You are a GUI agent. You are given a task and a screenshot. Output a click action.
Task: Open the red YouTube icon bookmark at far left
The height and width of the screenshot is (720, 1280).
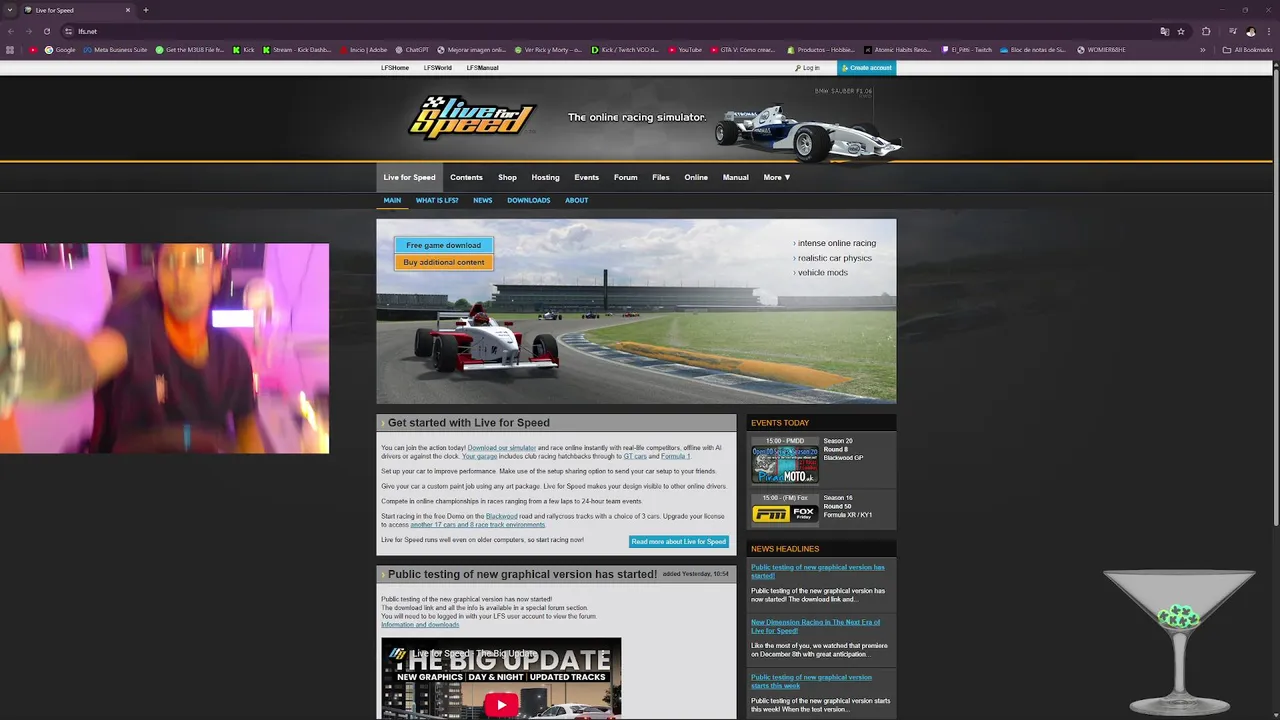pos(33,49)
